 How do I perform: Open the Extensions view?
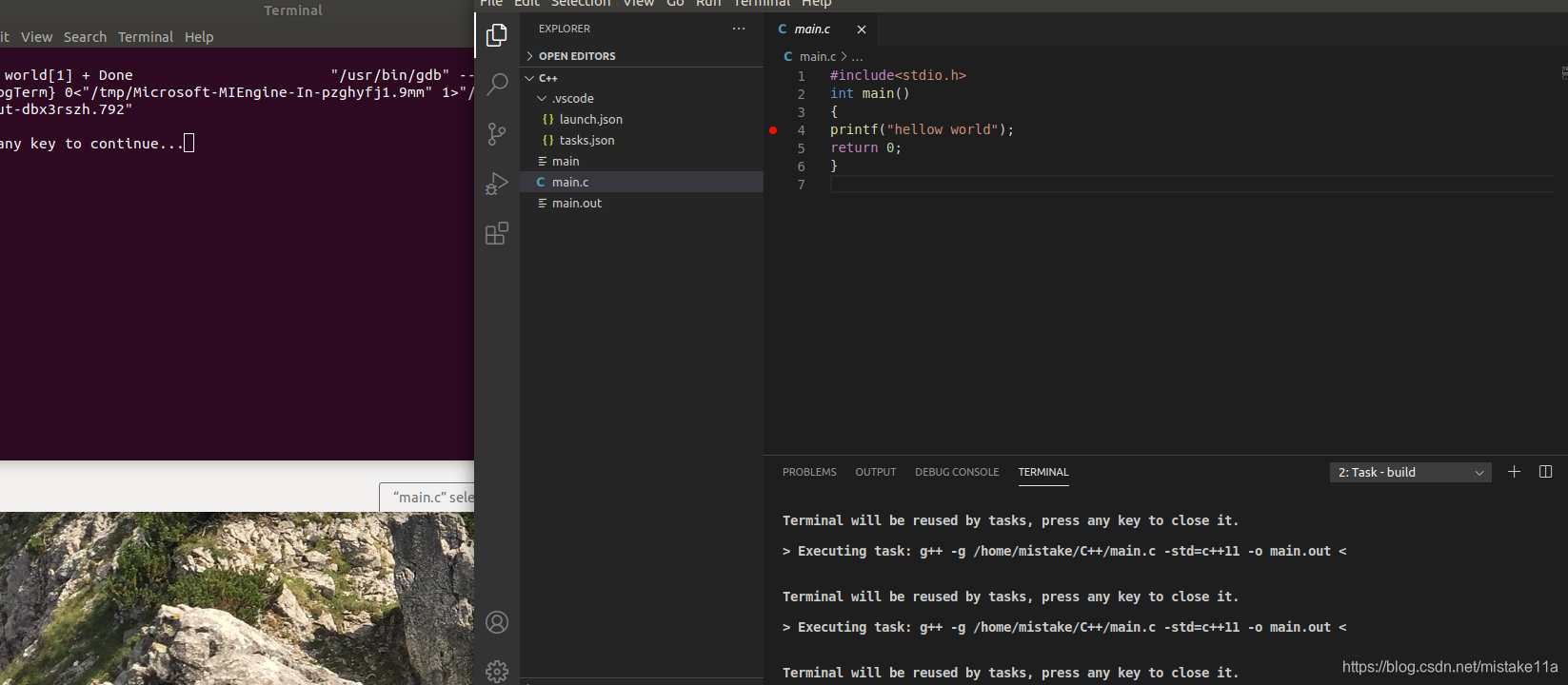497,233
